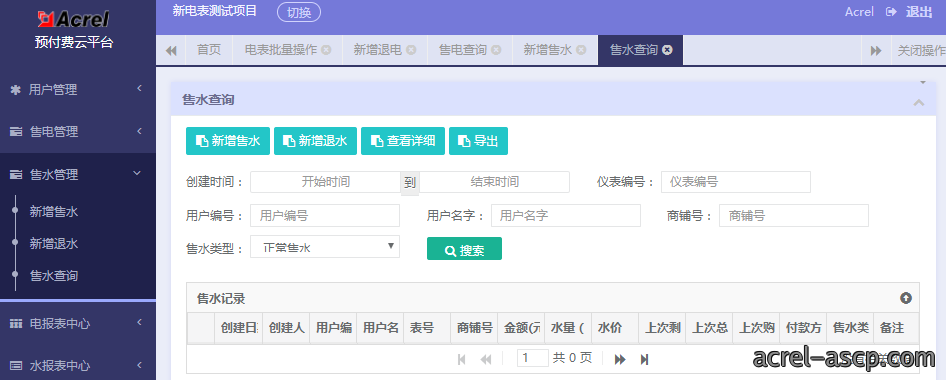Click the 搜索 button
The image size is (946, 380).
tap(464, 249)
